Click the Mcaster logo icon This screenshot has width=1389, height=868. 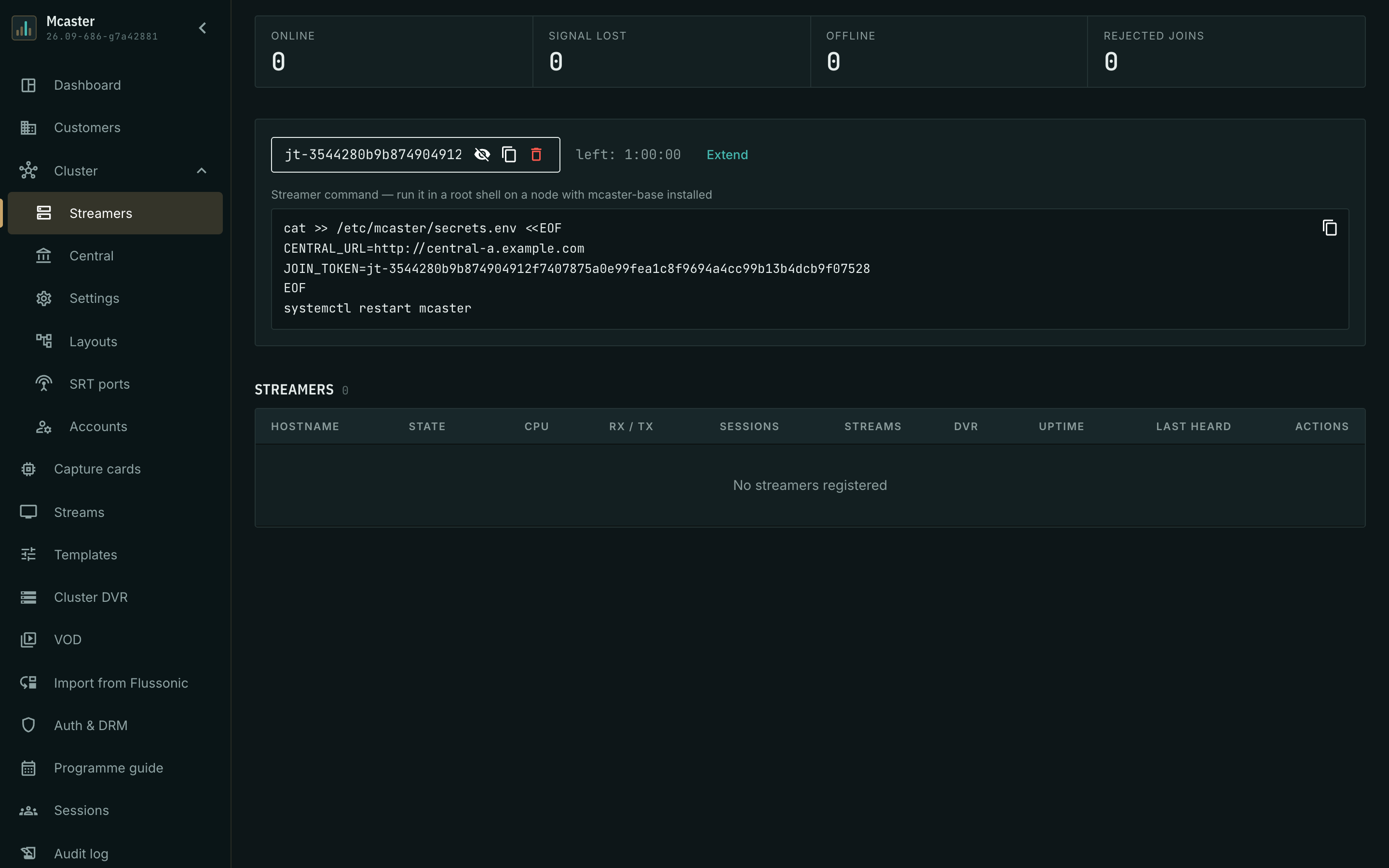(x=24, y=28)
